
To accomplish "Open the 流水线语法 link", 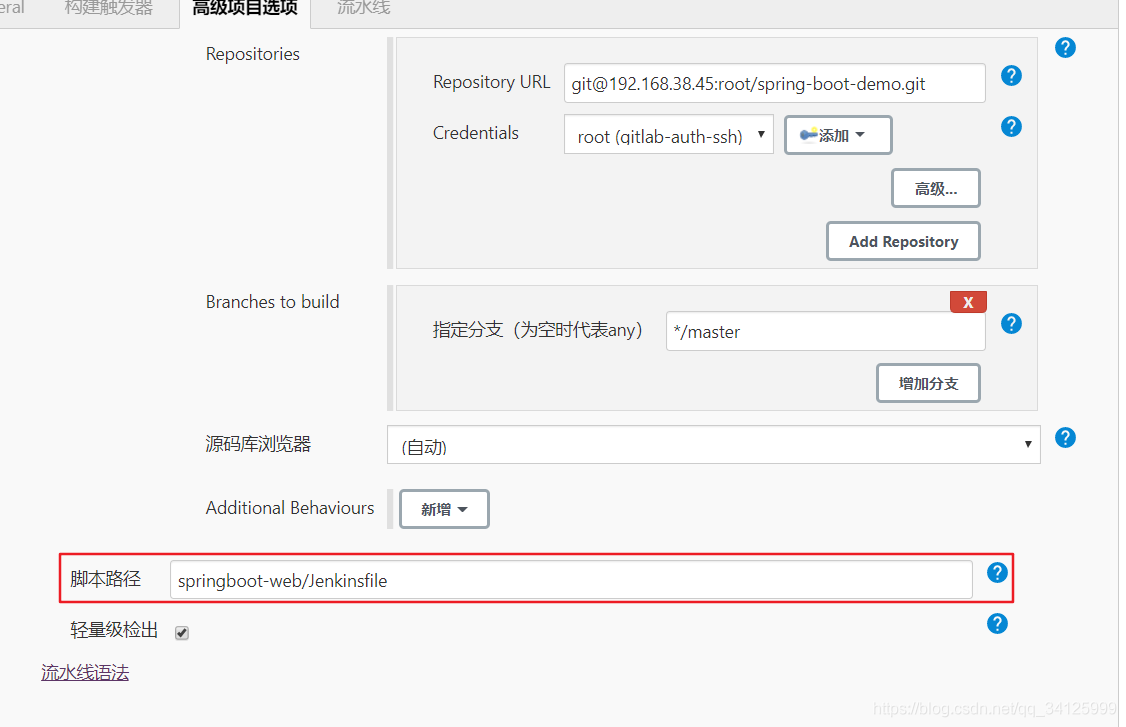I will (x=85, y=673).
